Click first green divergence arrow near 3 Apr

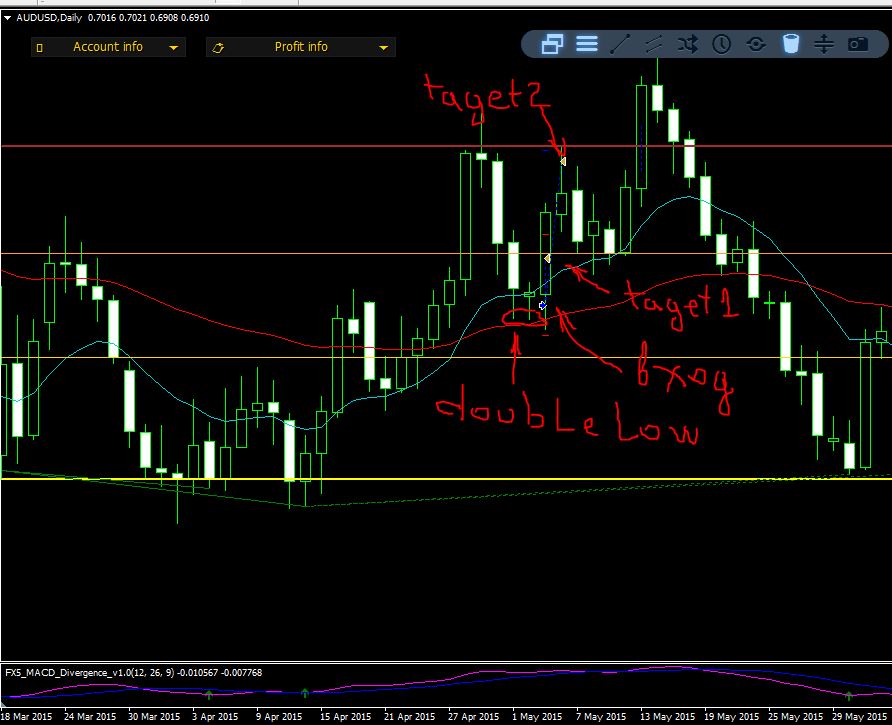209,695
